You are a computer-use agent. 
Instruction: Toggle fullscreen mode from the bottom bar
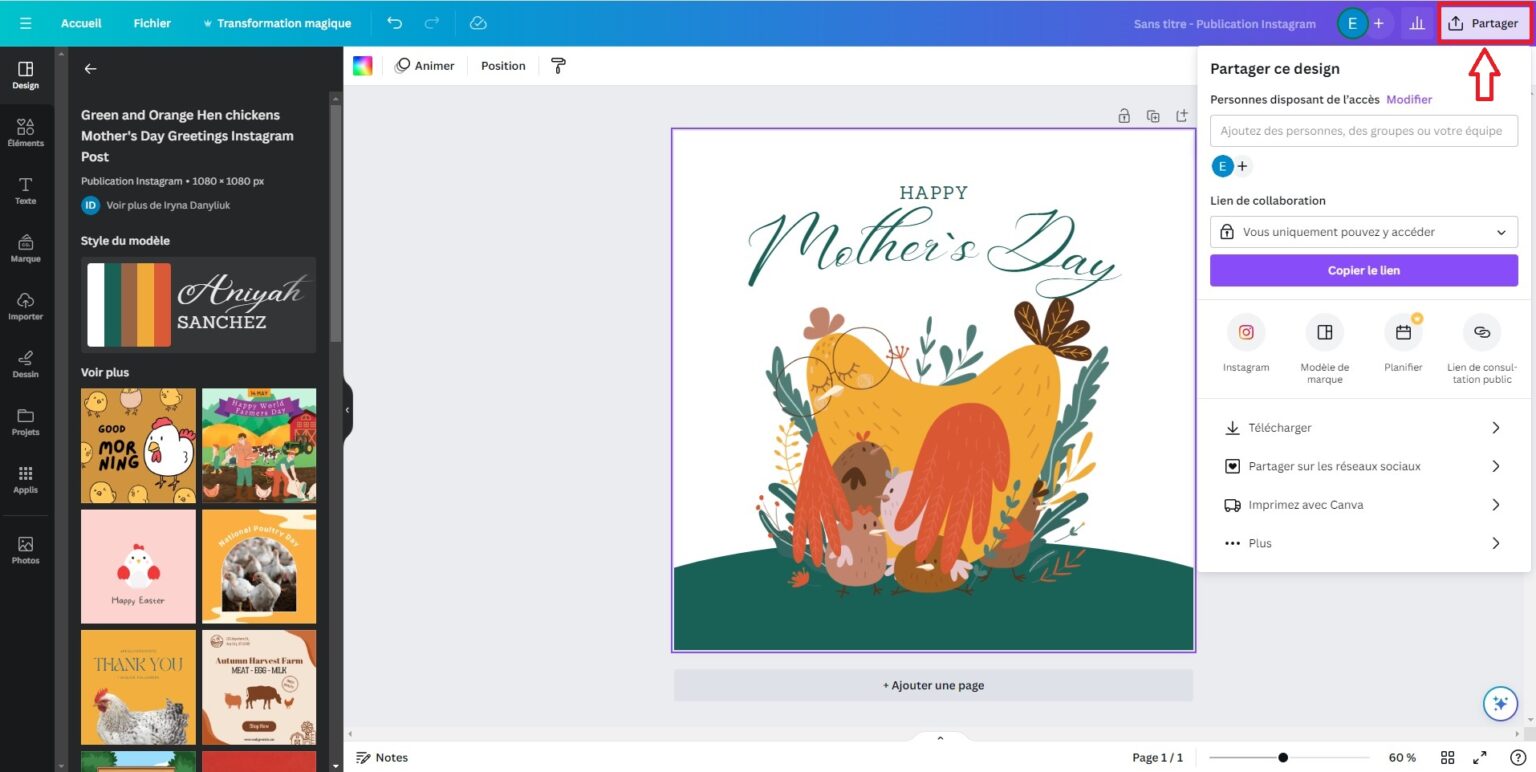click(x=1481, y=757)
